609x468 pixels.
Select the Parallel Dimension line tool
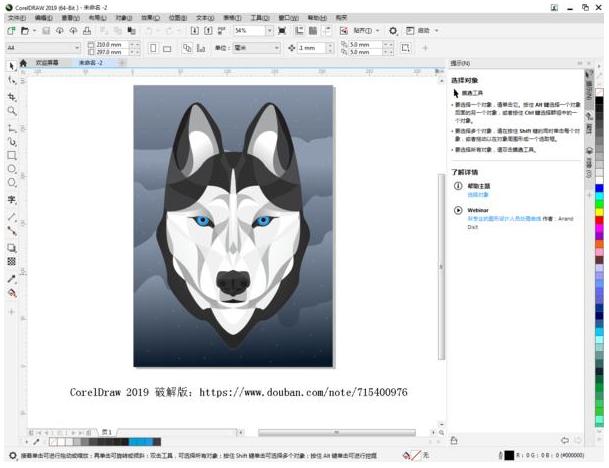(x=12, y=217)
